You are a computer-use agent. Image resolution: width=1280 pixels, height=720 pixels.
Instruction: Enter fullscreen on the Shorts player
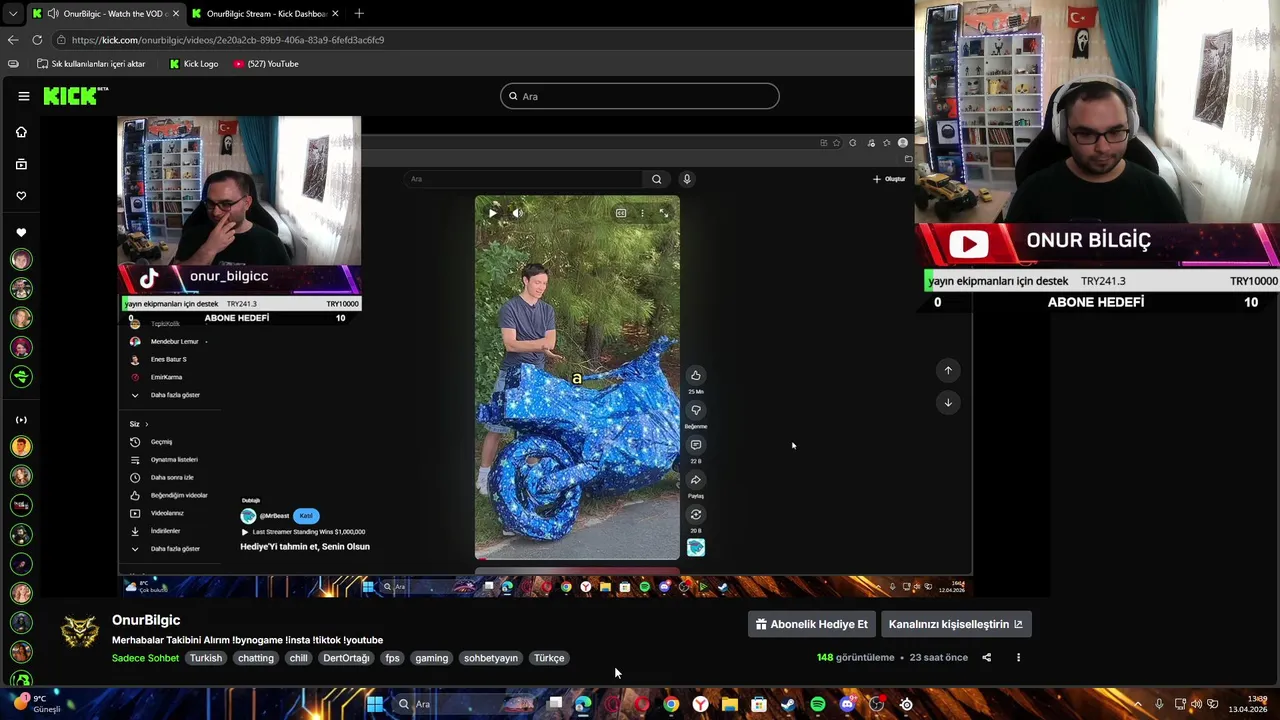664,213
